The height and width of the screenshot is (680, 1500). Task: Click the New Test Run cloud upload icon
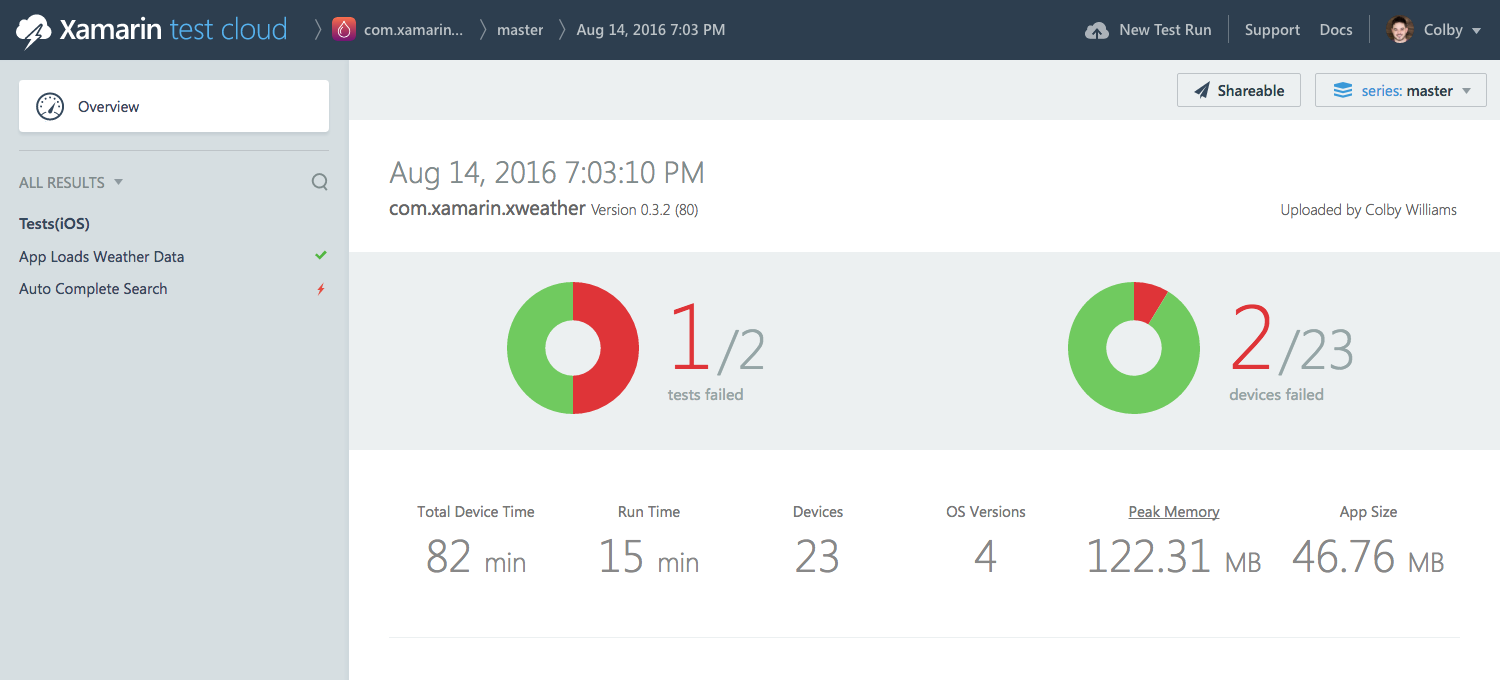point(1097,30)
